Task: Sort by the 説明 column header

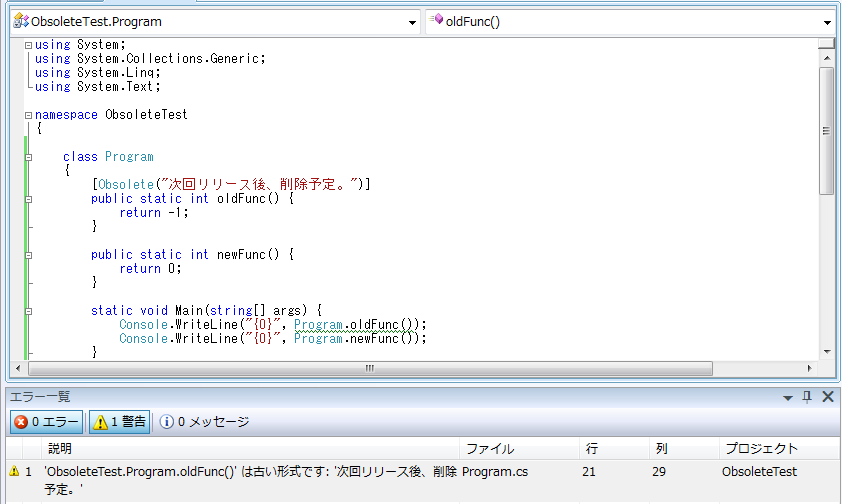Action: (x=250, y=448)
